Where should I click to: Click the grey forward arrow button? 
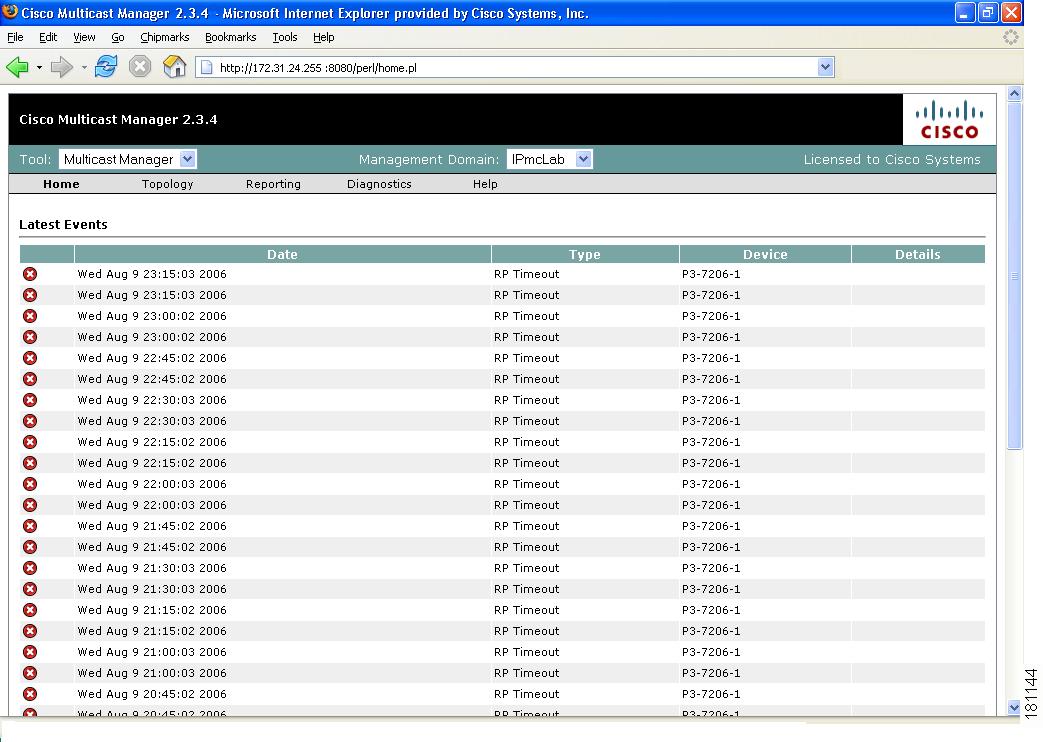pos(62,67)
